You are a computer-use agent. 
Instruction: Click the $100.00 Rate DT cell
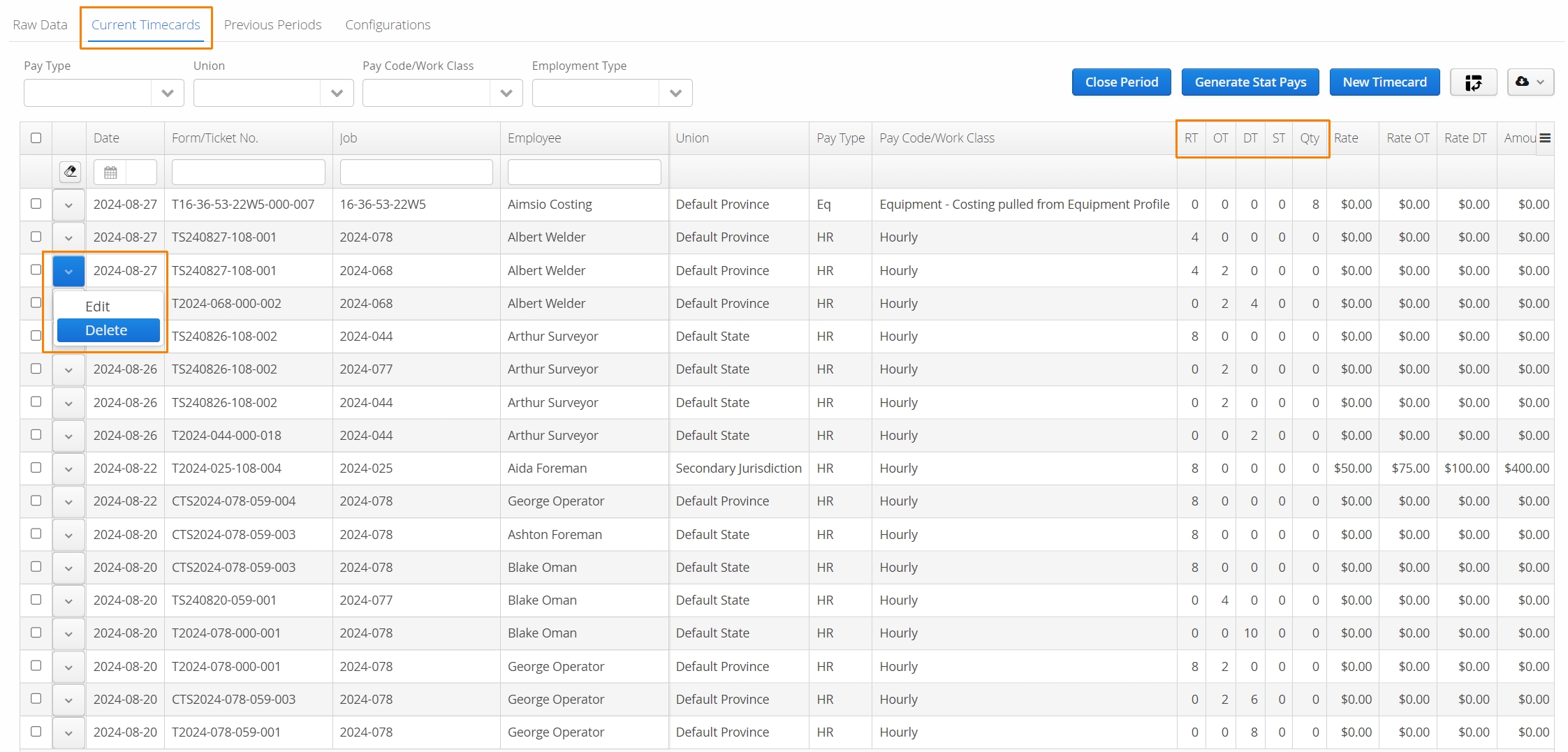1467,469
